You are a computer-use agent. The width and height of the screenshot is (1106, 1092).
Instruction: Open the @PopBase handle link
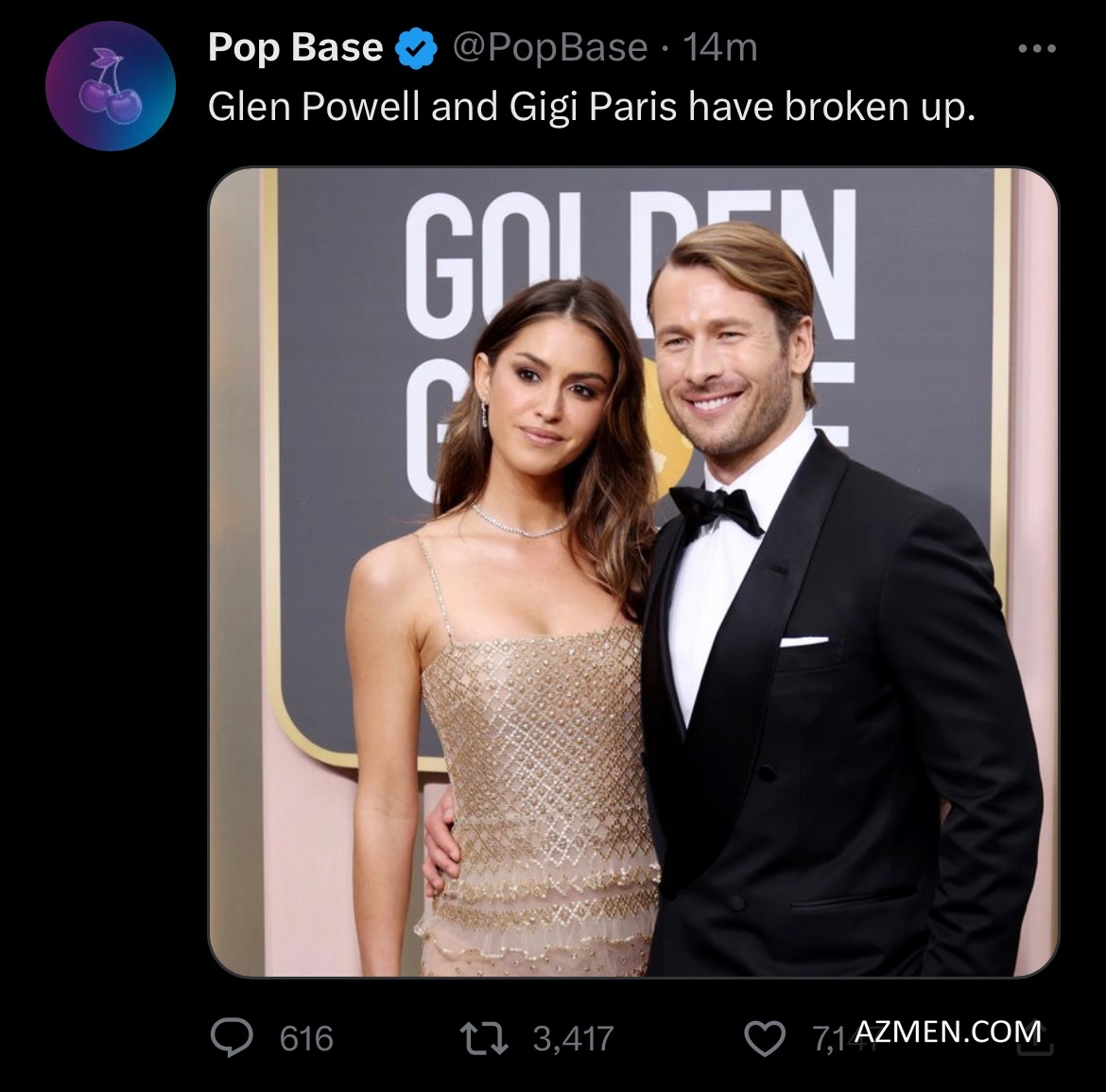pos(550,47)
